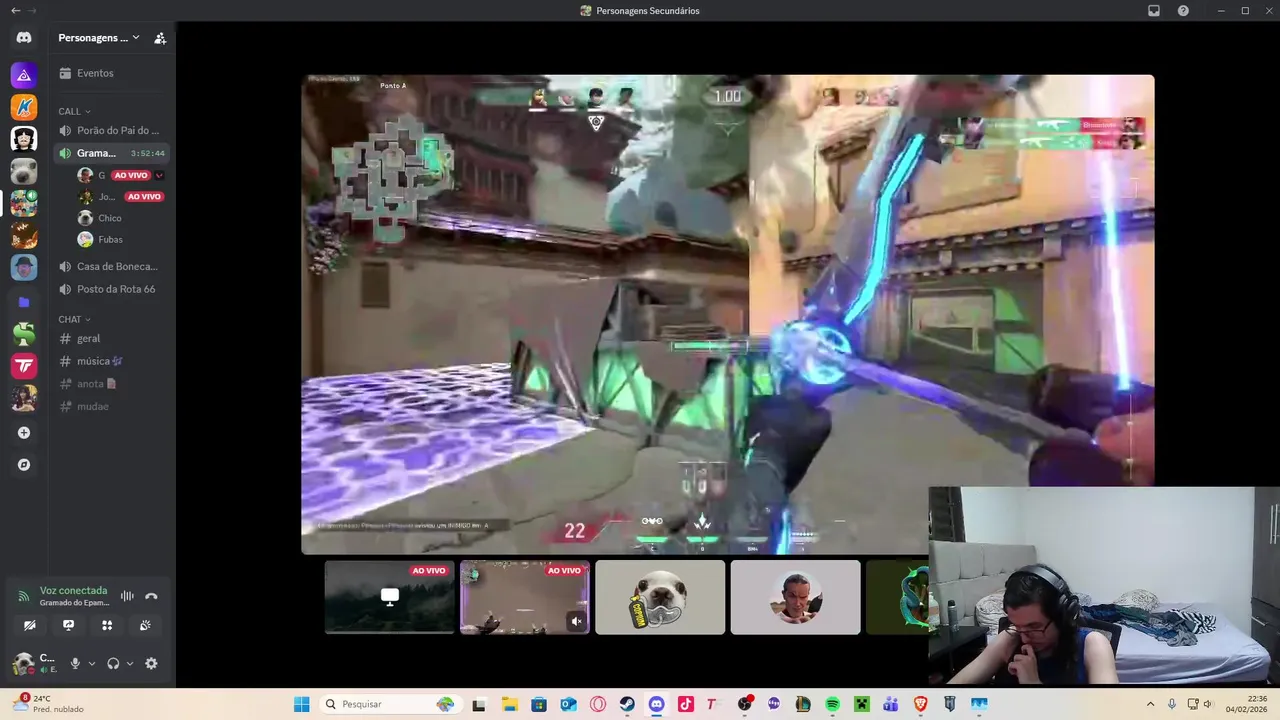Open the anota text channel

[111, 384]
